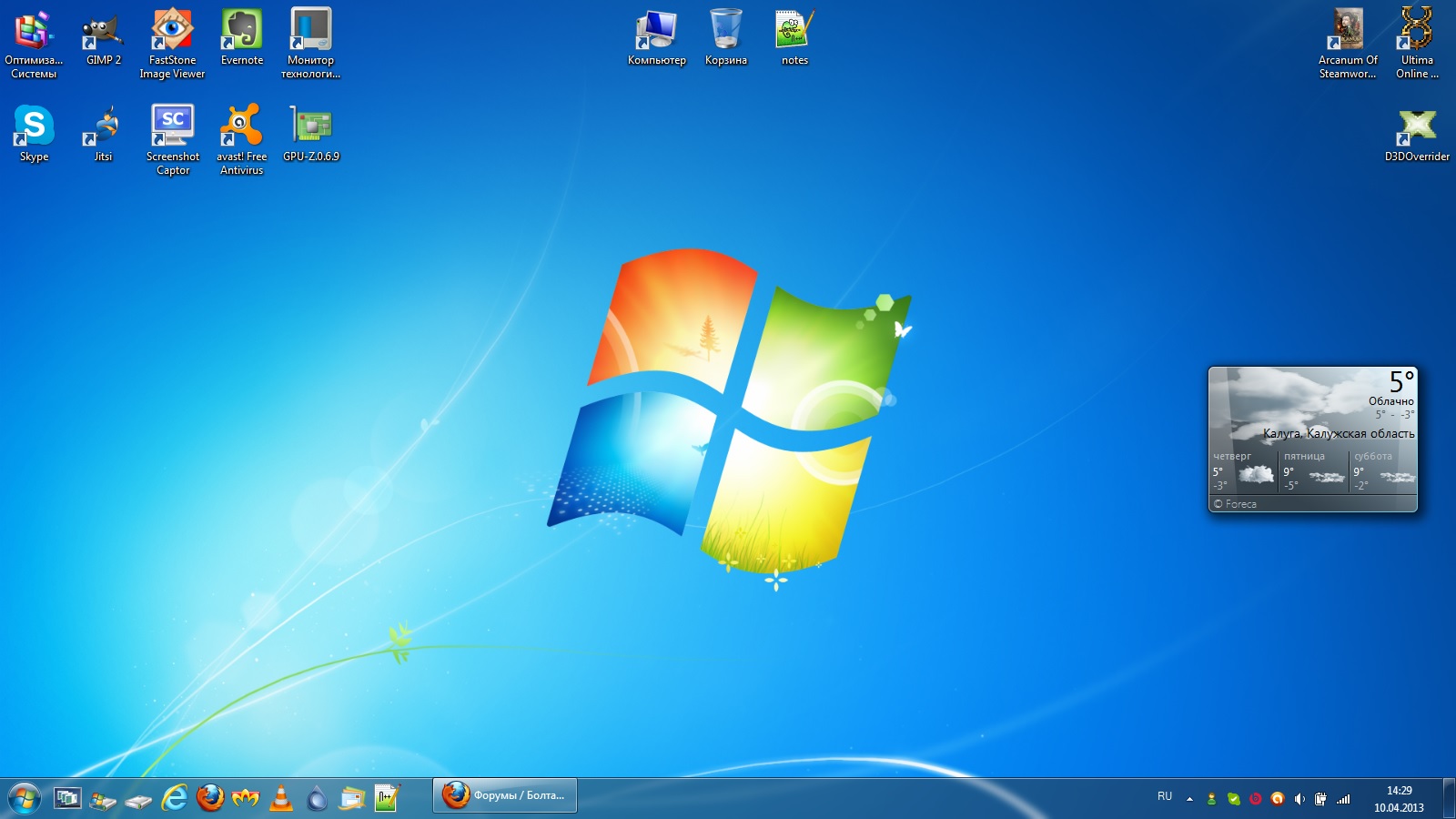1456x819 pixels.
Task: Open the network signal bars icon
Action: tap(1343, 799)
